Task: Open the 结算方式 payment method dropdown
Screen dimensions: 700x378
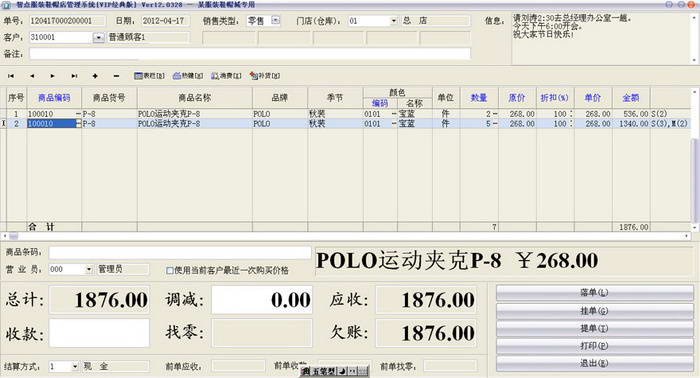Action: (x=75, y=366)
